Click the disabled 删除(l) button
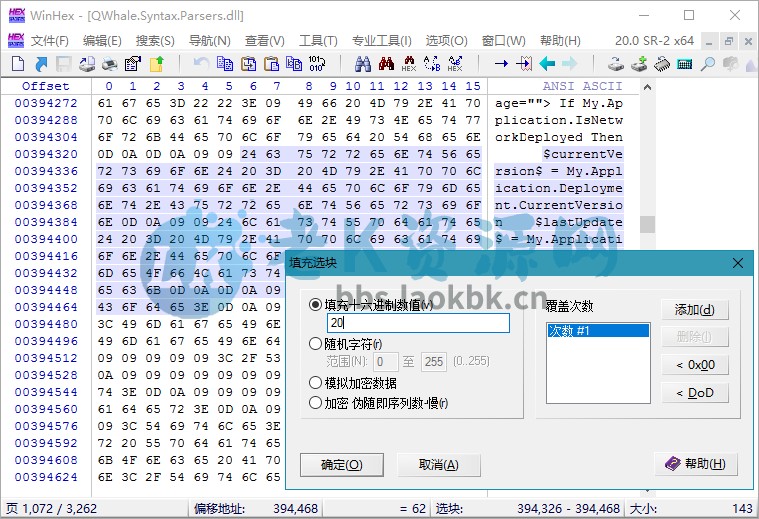Screen dimensions: 759x519 [x=695, y=336]
